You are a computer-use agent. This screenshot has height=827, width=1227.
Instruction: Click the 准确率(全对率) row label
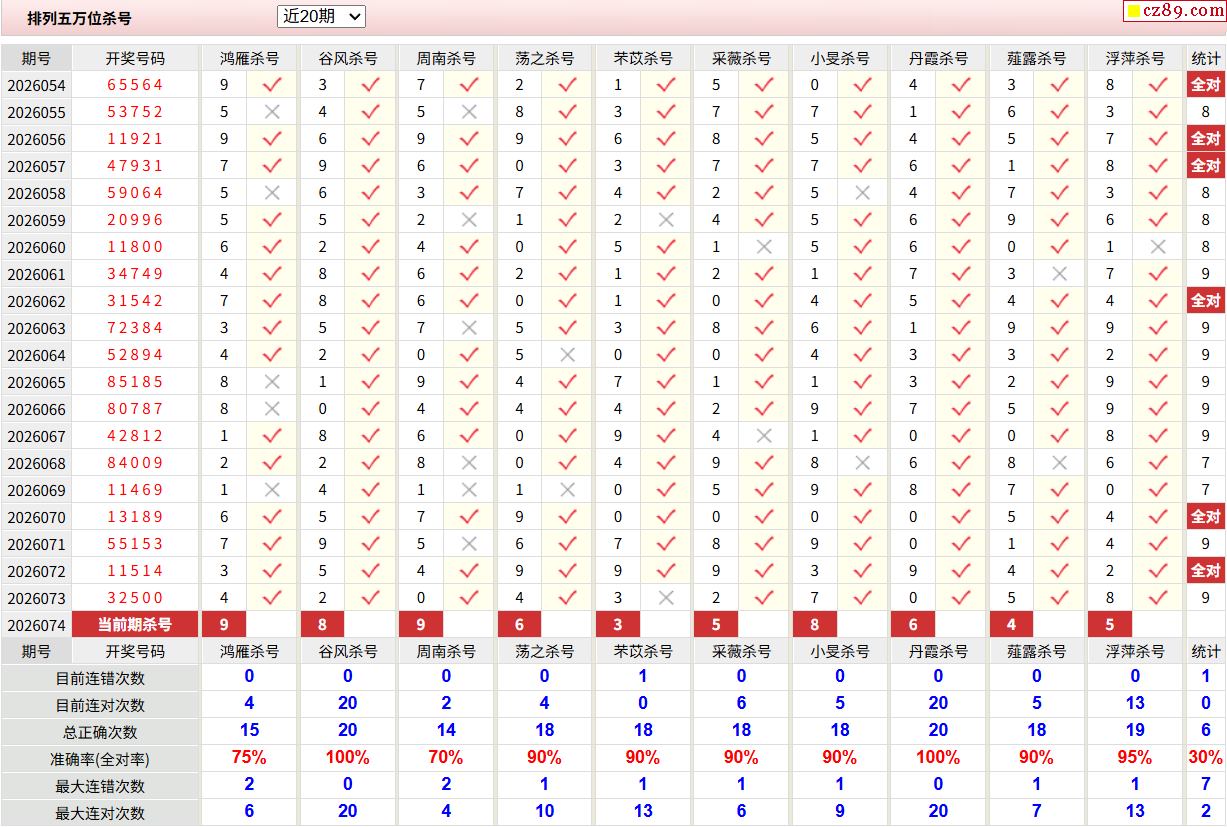pyautogui.click(x=100, y=759)
